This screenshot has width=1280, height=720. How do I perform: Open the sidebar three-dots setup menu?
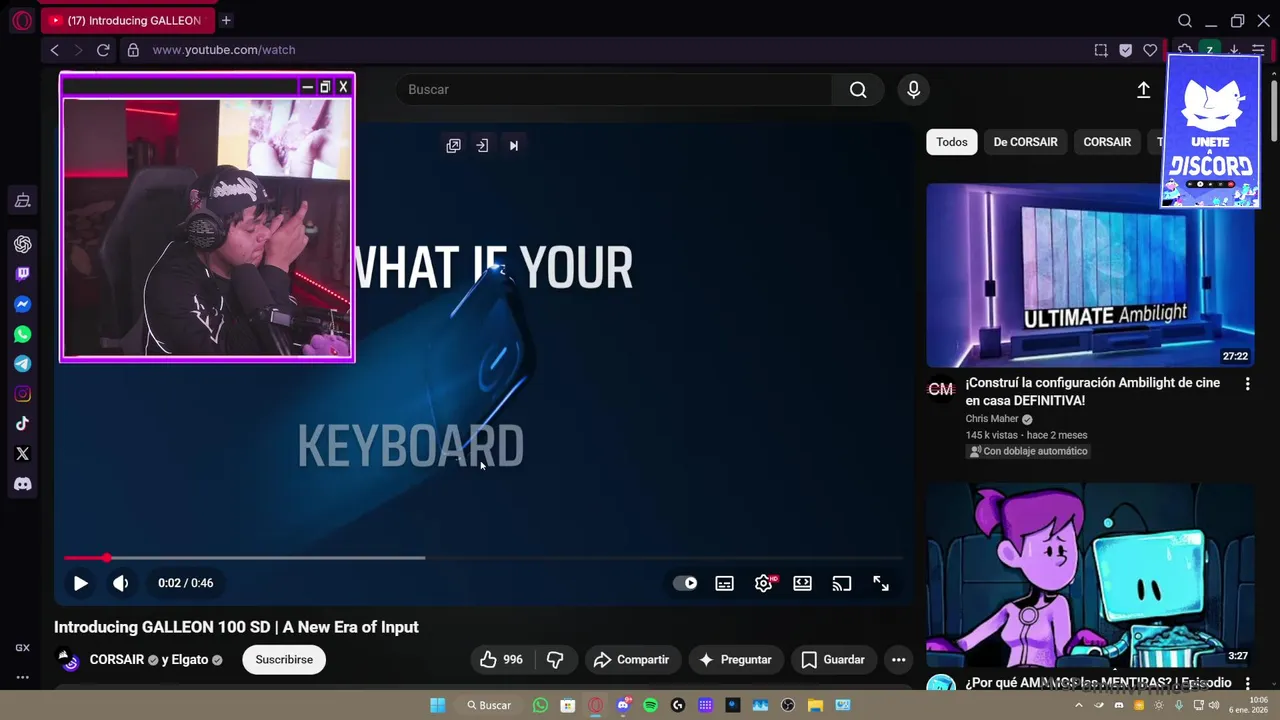[22, 677]
